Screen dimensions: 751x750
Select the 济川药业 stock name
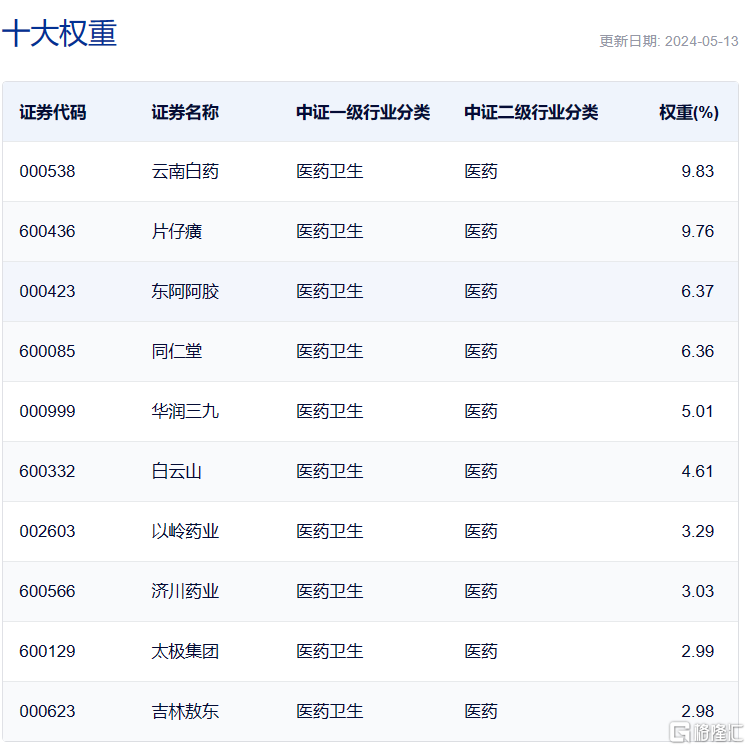tap(185, 591)
